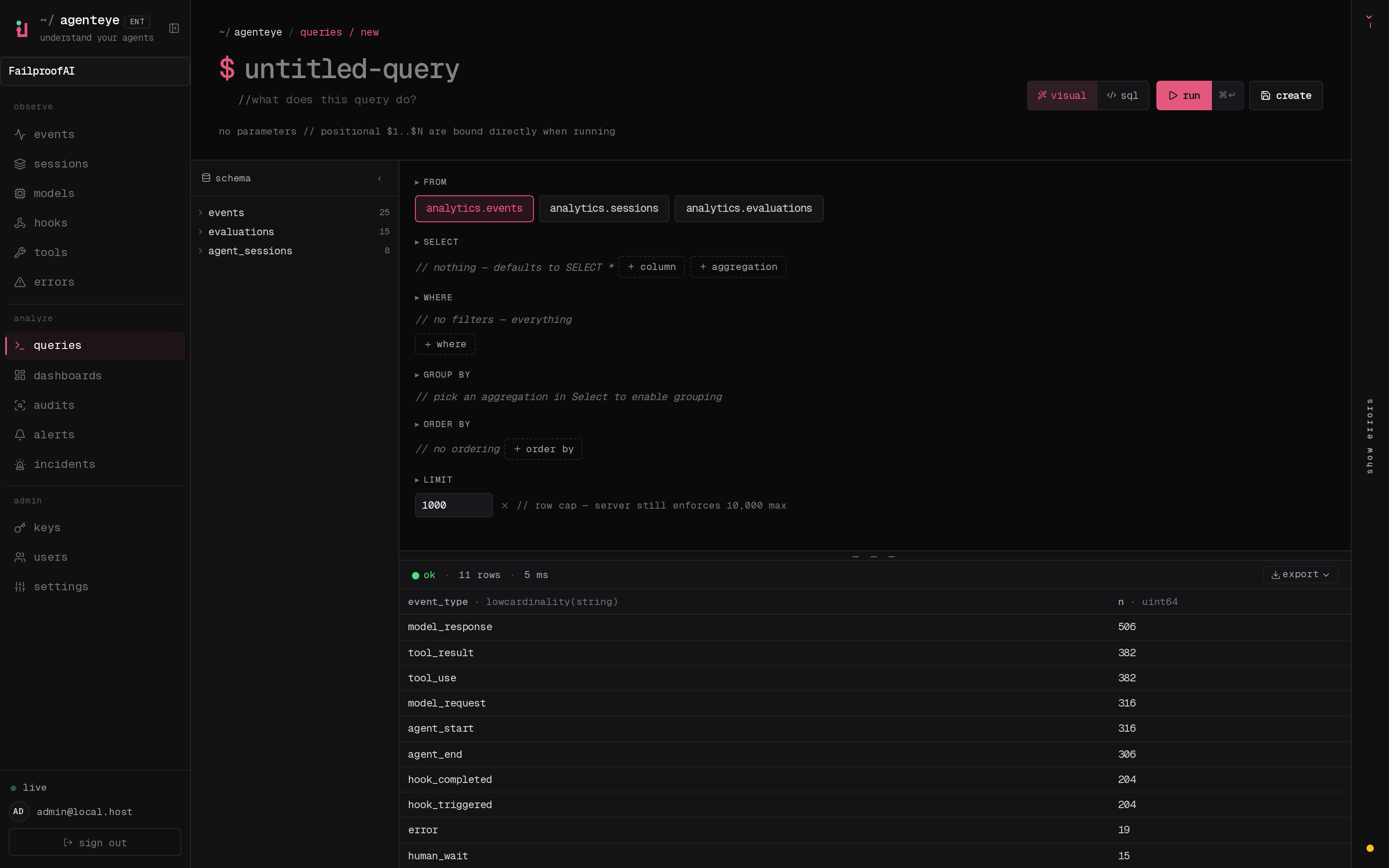Expand the events table in schema
The image size is (1389, 868).
(294, 212)
